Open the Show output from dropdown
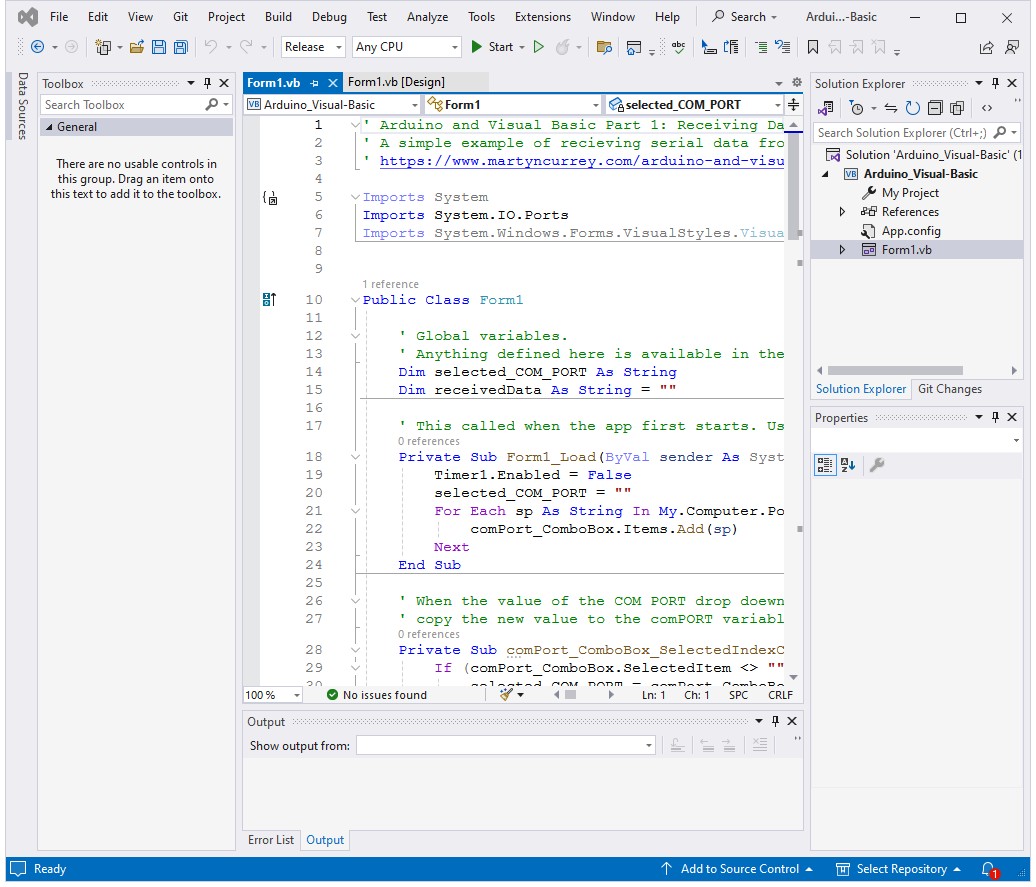This screenshot has width=1036, height=887. pyautogui.click(x=506, y=746)
